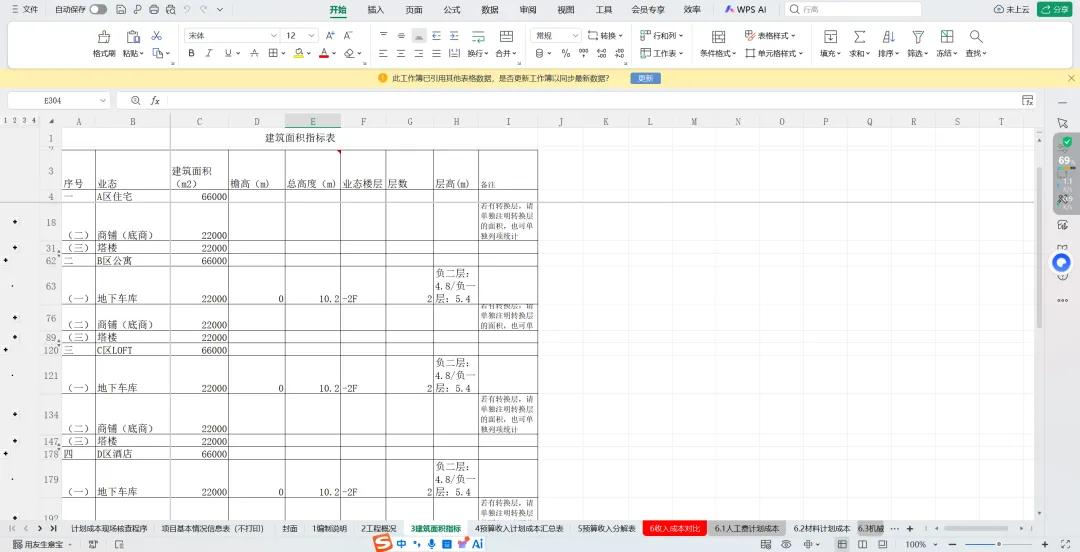
Task: Expand the outline group at row 62
Action: pyautogui.click(x=6, y=260)
